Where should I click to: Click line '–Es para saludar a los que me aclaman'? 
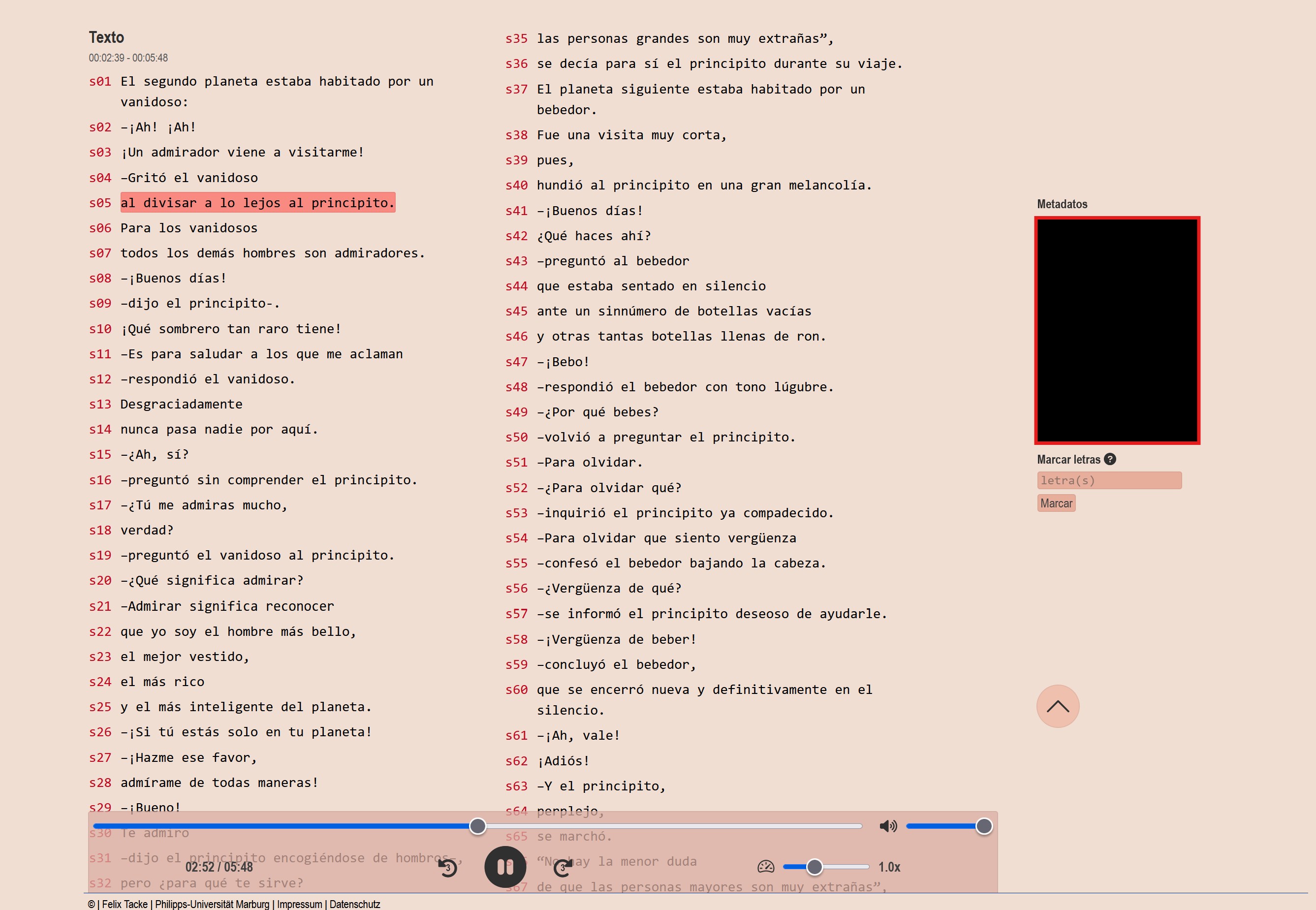click(x=262, y=353)
